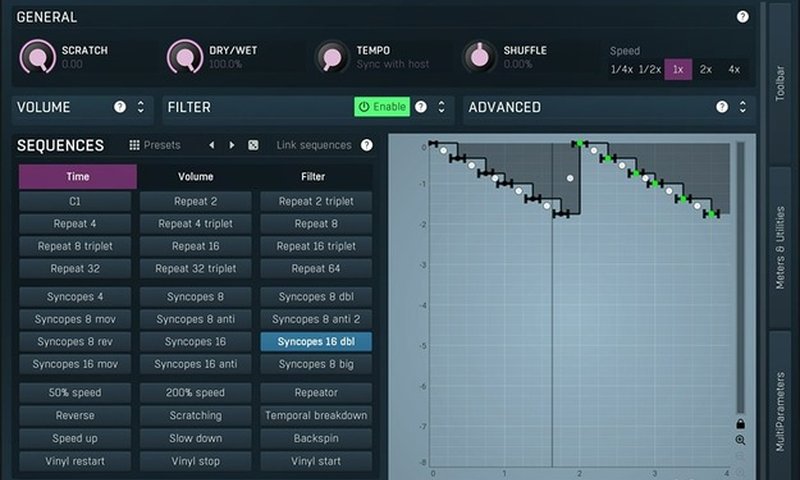Click the next preset arrow in Sequences

point(232,145)
